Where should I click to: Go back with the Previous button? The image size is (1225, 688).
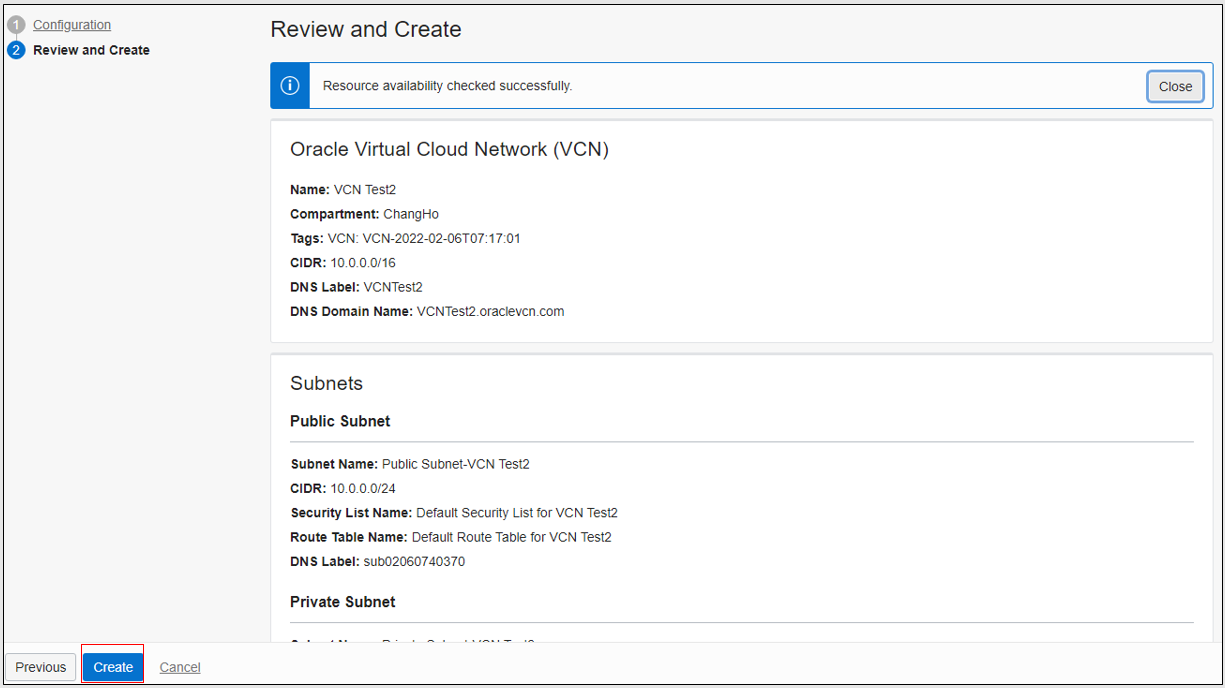pos(41,667)
